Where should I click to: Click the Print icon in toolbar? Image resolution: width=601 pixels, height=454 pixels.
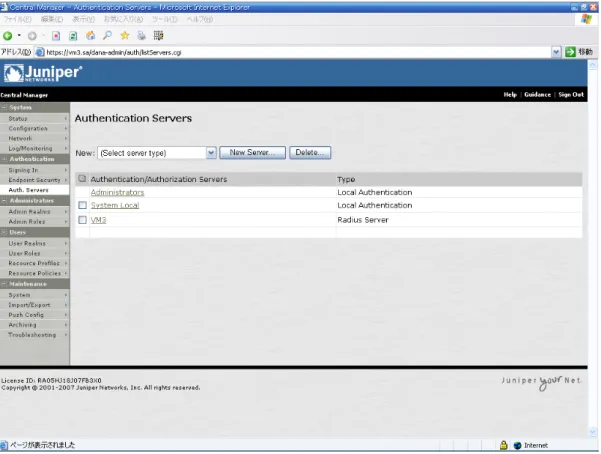141,36
